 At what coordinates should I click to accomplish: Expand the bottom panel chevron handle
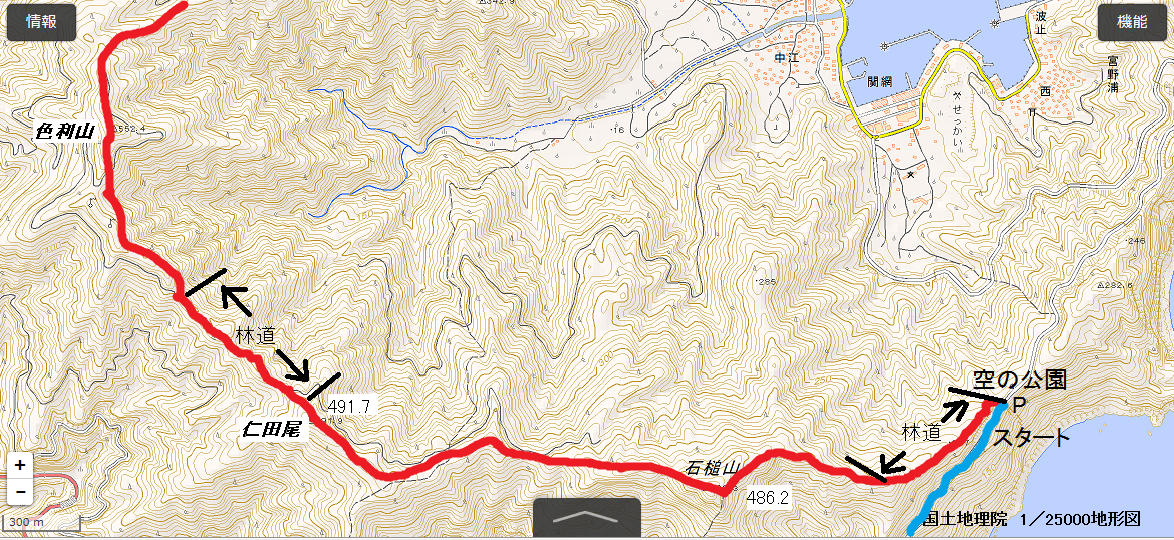pos(586,518)
